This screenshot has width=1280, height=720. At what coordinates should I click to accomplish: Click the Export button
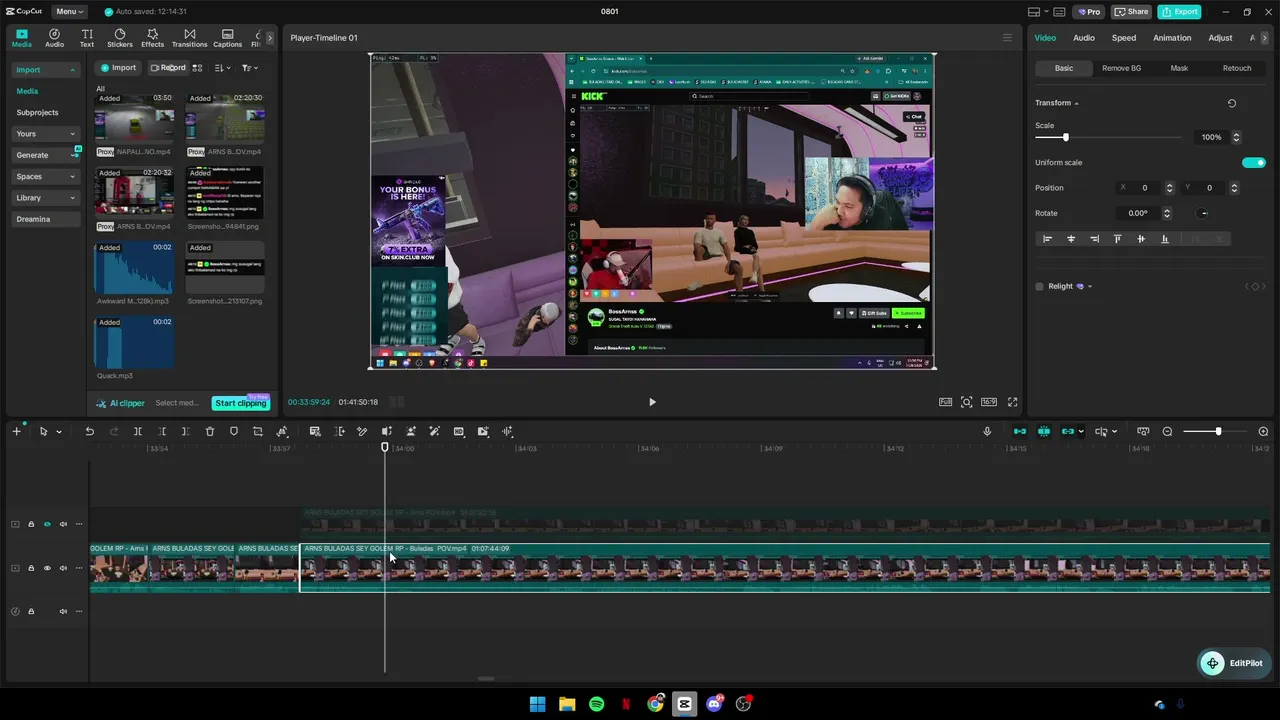1179,12
